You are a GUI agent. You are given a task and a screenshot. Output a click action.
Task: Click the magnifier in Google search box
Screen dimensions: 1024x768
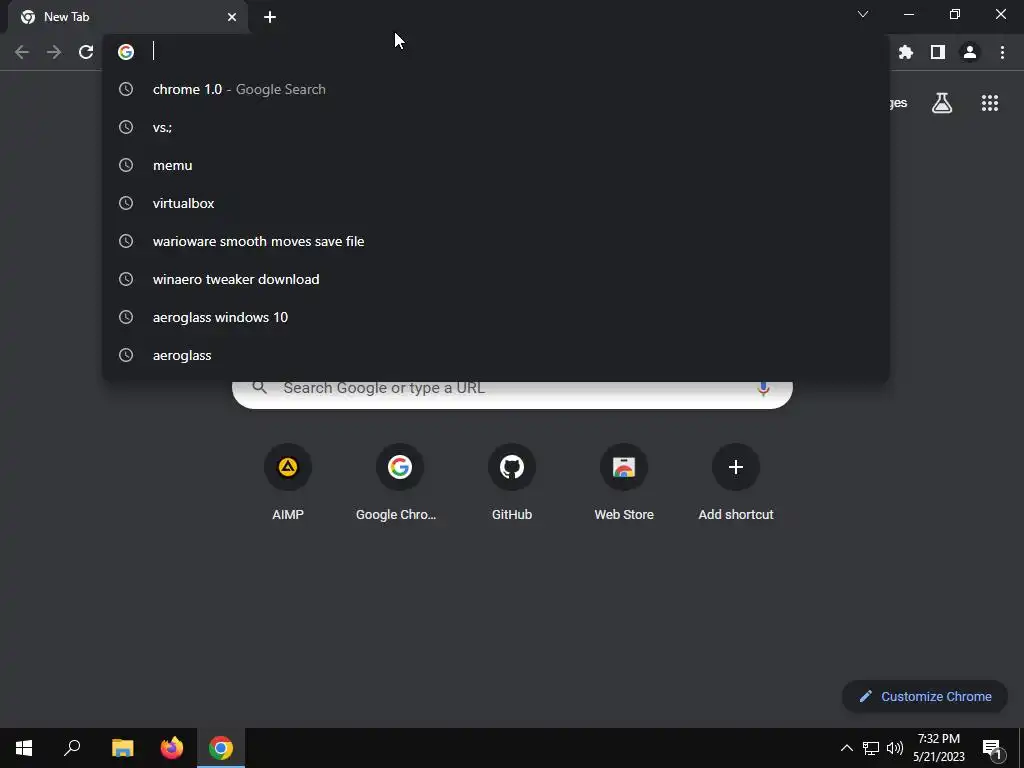[259, 387]
